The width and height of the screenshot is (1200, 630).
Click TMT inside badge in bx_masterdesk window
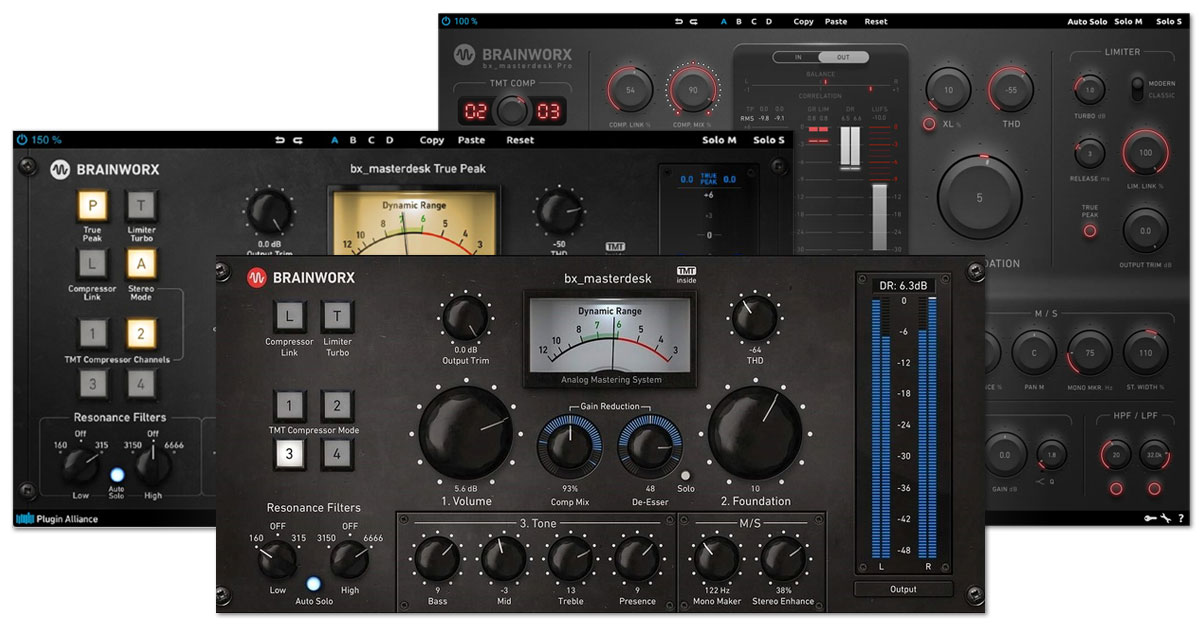[686, 274]
